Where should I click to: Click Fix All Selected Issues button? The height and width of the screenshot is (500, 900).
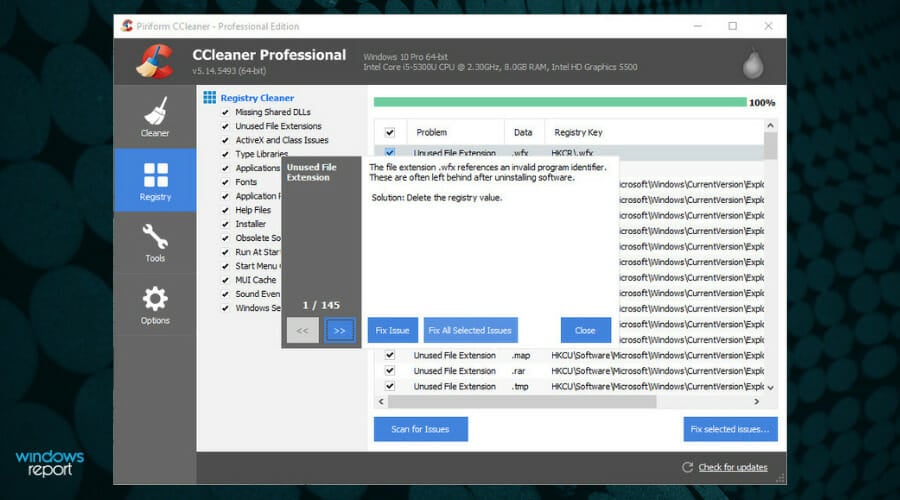click(470, 330)
